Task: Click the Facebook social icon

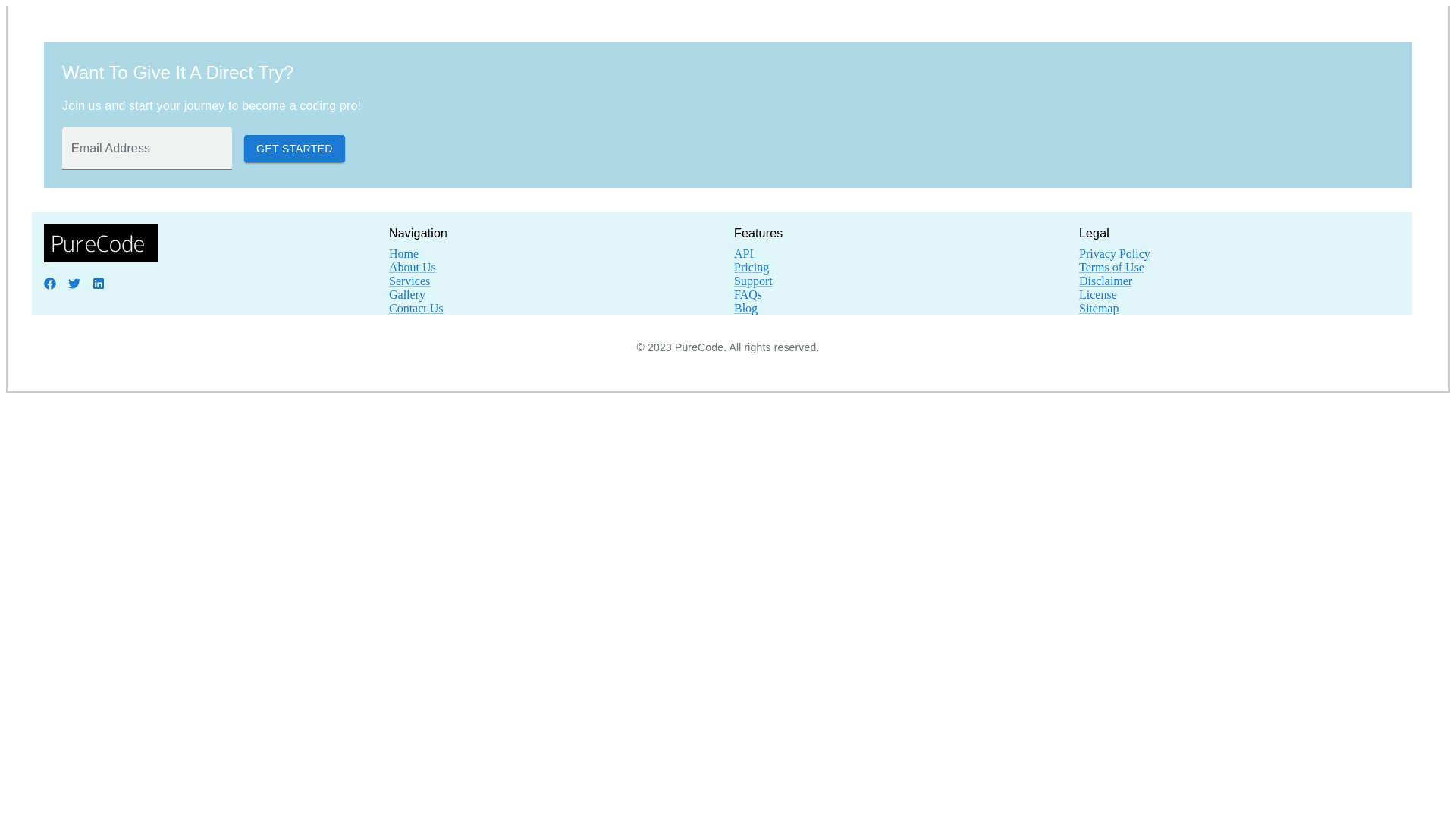Action: [x=50, y=284]
